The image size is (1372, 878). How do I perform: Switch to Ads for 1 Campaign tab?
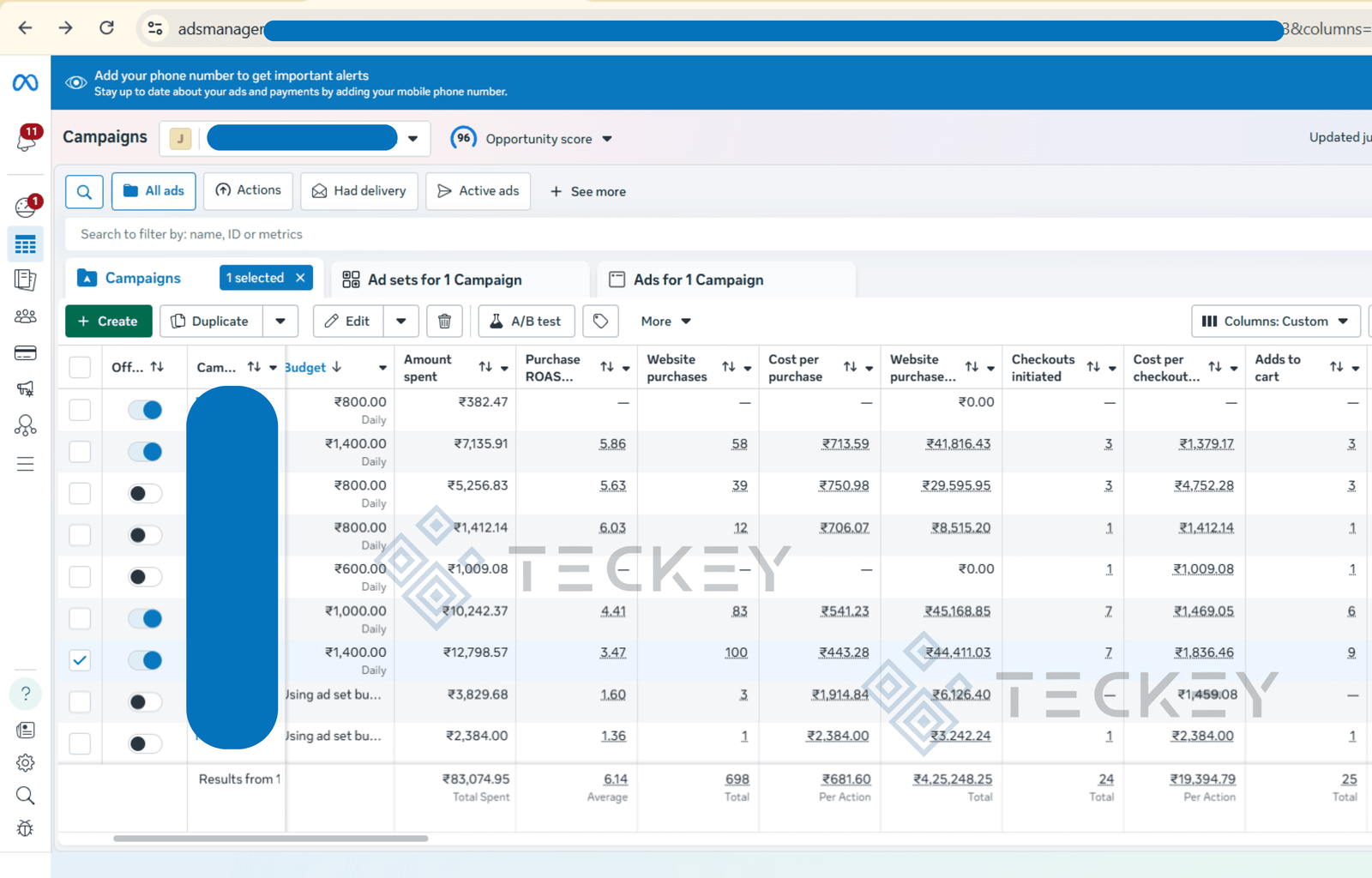(x=698, y=280)
